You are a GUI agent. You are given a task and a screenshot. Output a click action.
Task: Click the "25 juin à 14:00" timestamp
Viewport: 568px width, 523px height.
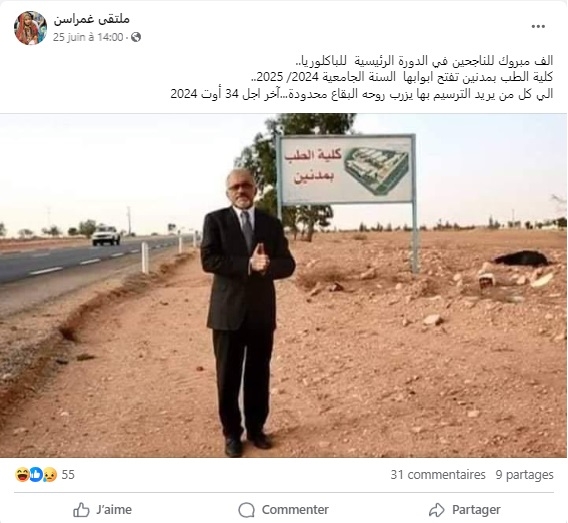coord(88,37)
